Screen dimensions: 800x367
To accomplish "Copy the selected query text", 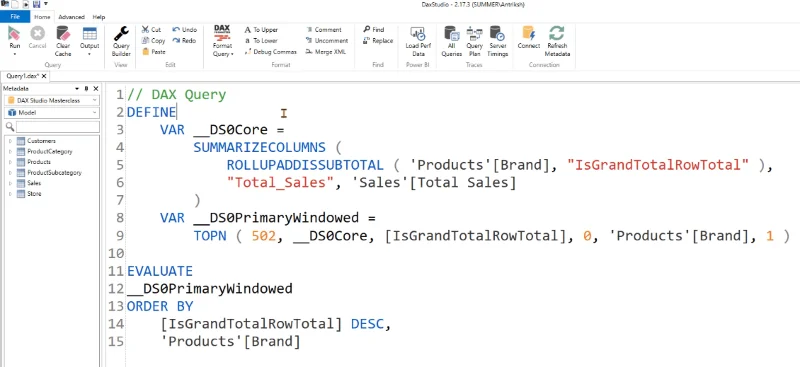I will [153, 40].
